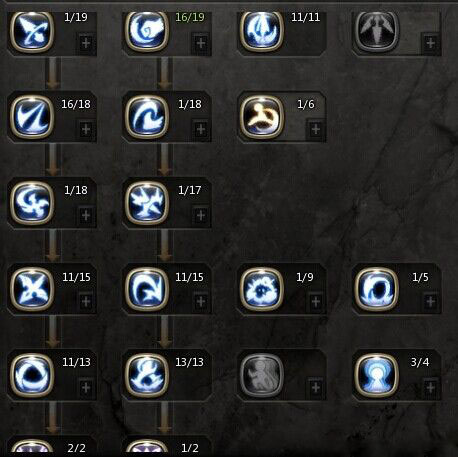Click the four-point star skill with 11/15
This screenshot has height=457, width=458.
[32, 289]
